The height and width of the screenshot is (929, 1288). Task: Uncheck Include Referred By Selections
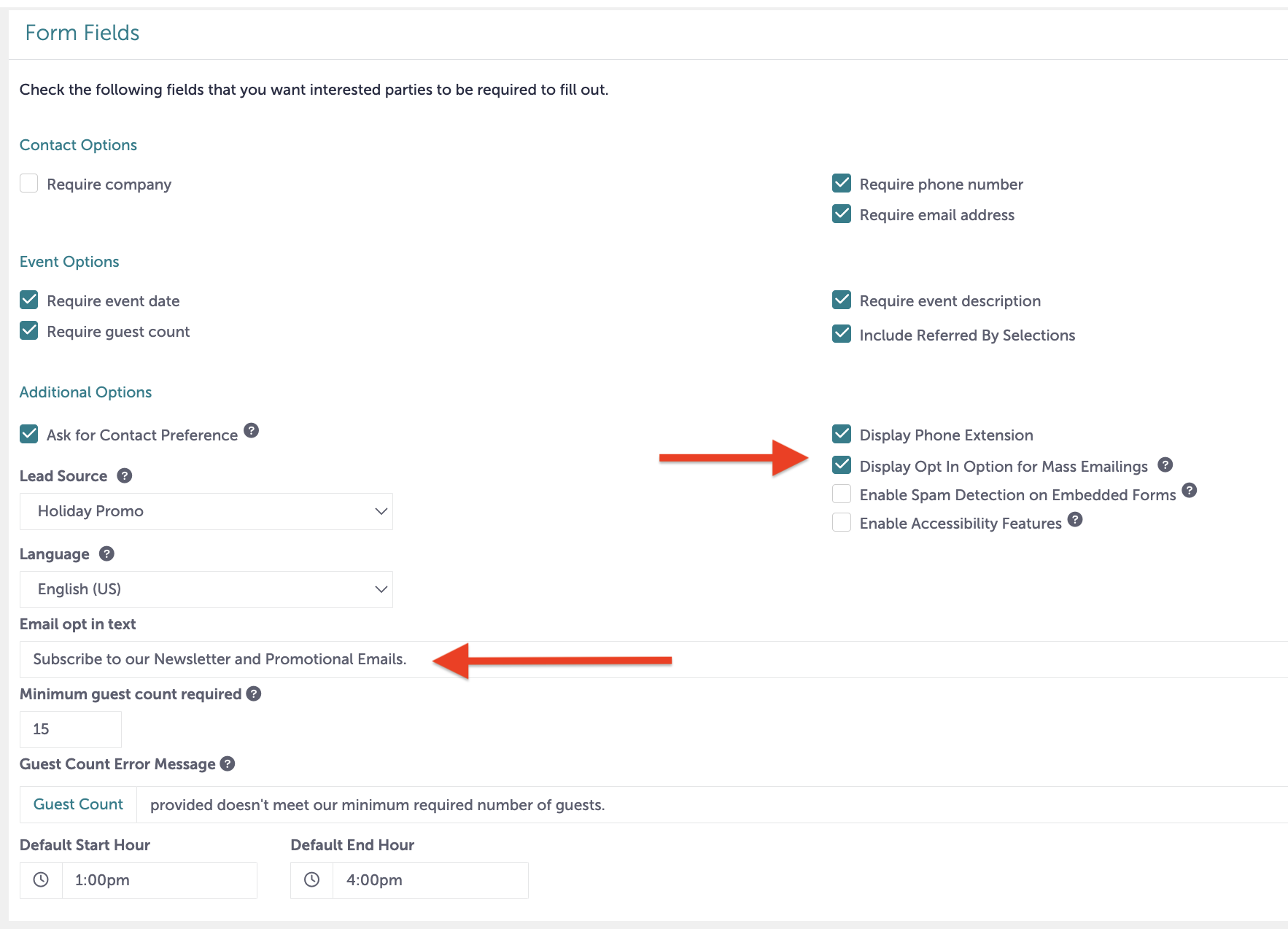(x=841, y=333)
